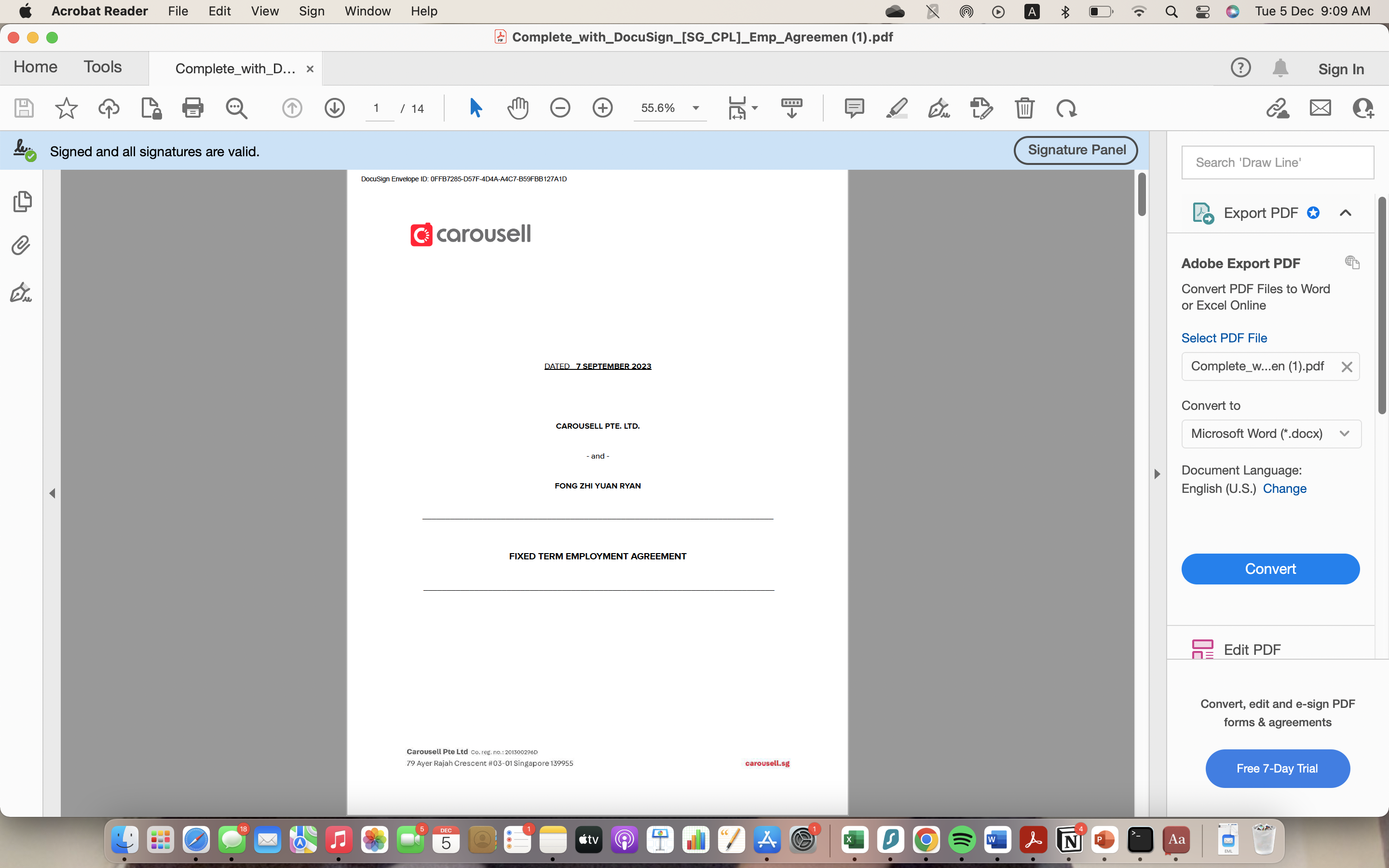This screenshot has height=868, width=1389.
Task: Click the Search tools field
Action: pyautogui.click(x=1278, y=163)
